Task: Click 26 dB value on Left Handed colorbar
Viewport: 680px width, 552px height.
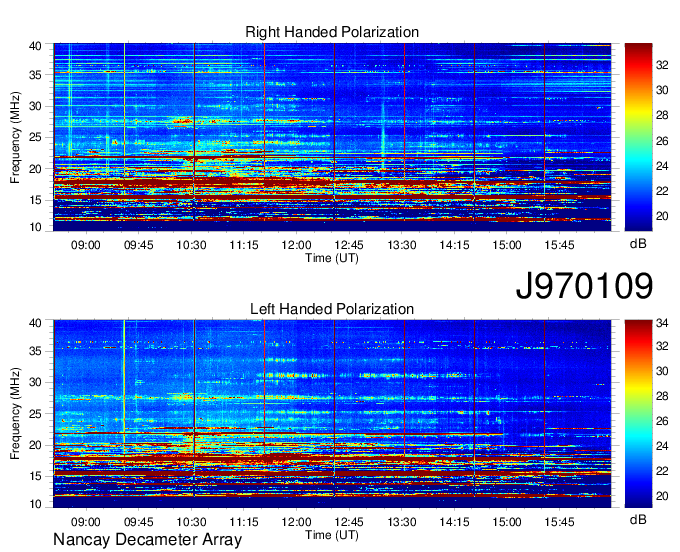Action: [662, 421]
